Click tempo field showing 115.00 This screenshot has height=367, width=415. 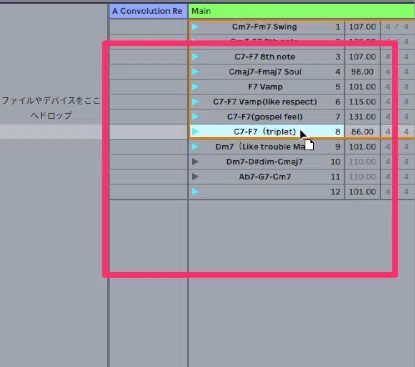(x=362, y=102)
